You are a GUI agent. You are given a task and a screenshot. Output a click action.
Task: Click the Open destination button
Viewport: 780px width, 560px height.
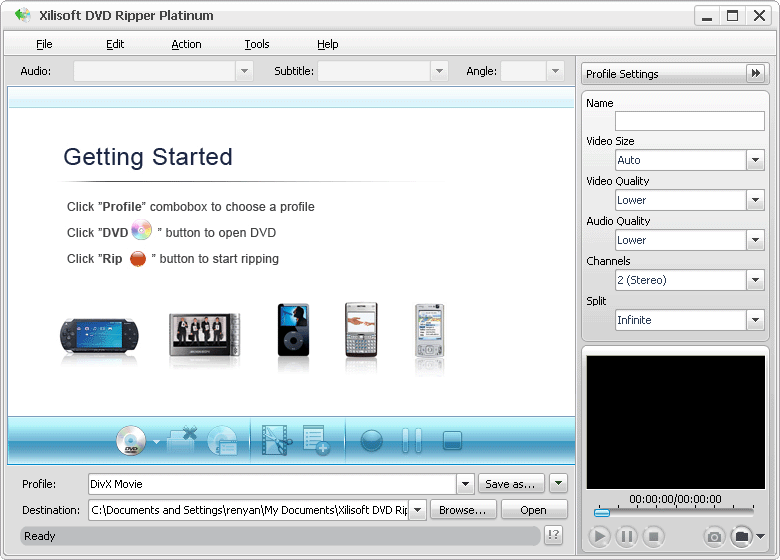click(x=533, y=510)
